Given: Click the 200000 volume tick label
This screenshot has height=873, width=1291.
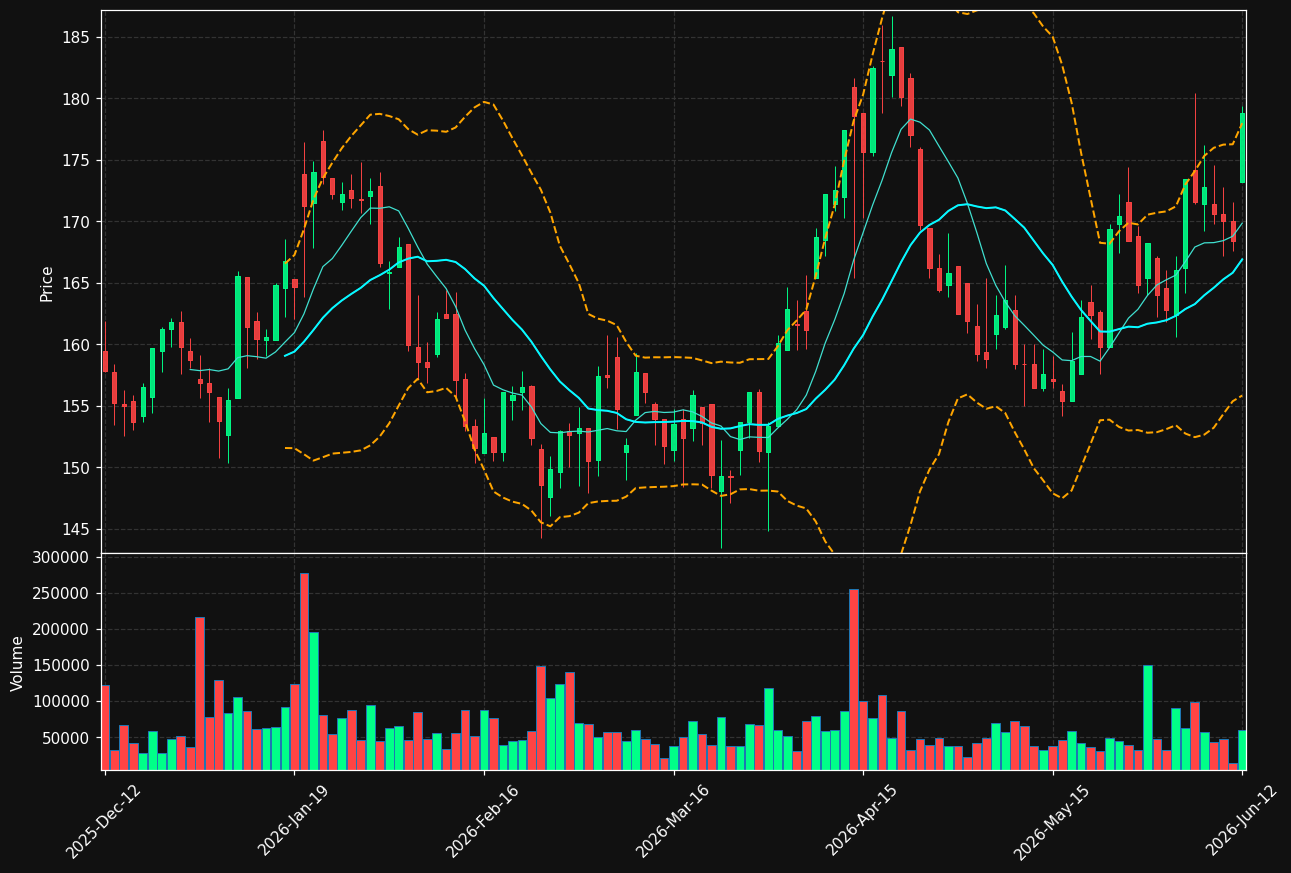Looking at the screenshot, I should pyautogui.click(x=62, y=629).
